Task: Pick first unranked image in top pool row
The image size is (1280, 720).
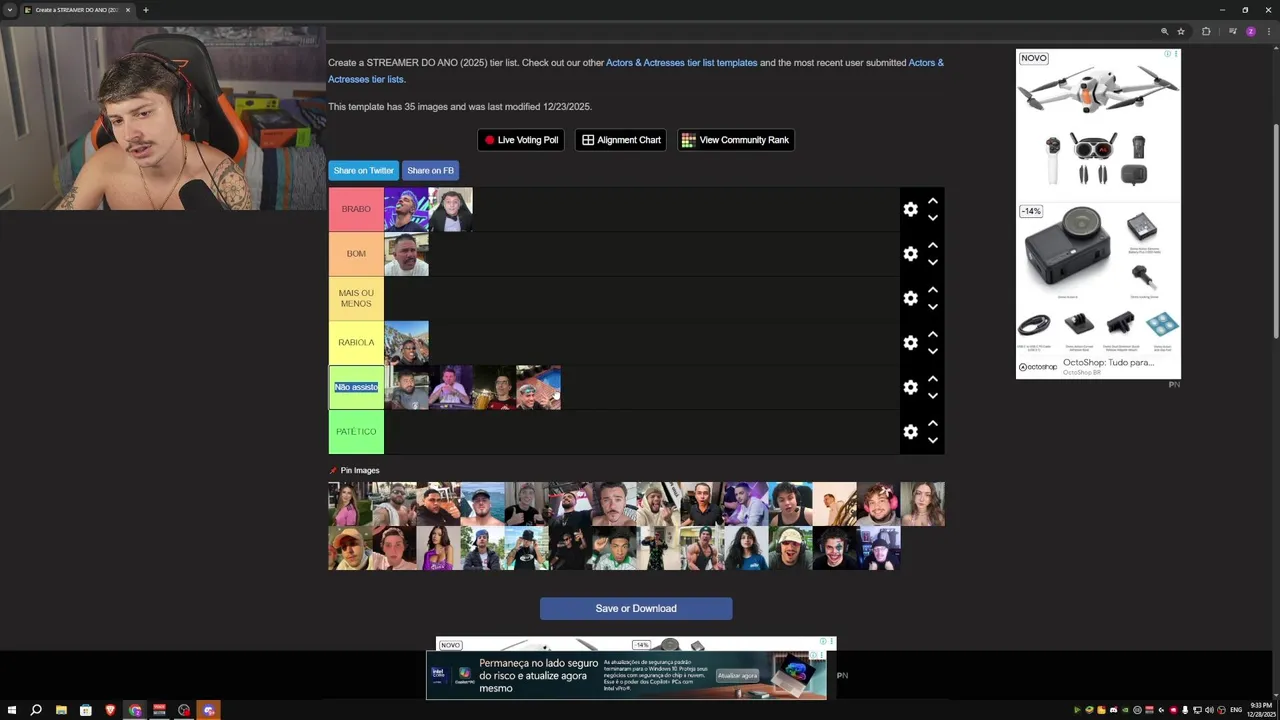Action: [350, 504]
